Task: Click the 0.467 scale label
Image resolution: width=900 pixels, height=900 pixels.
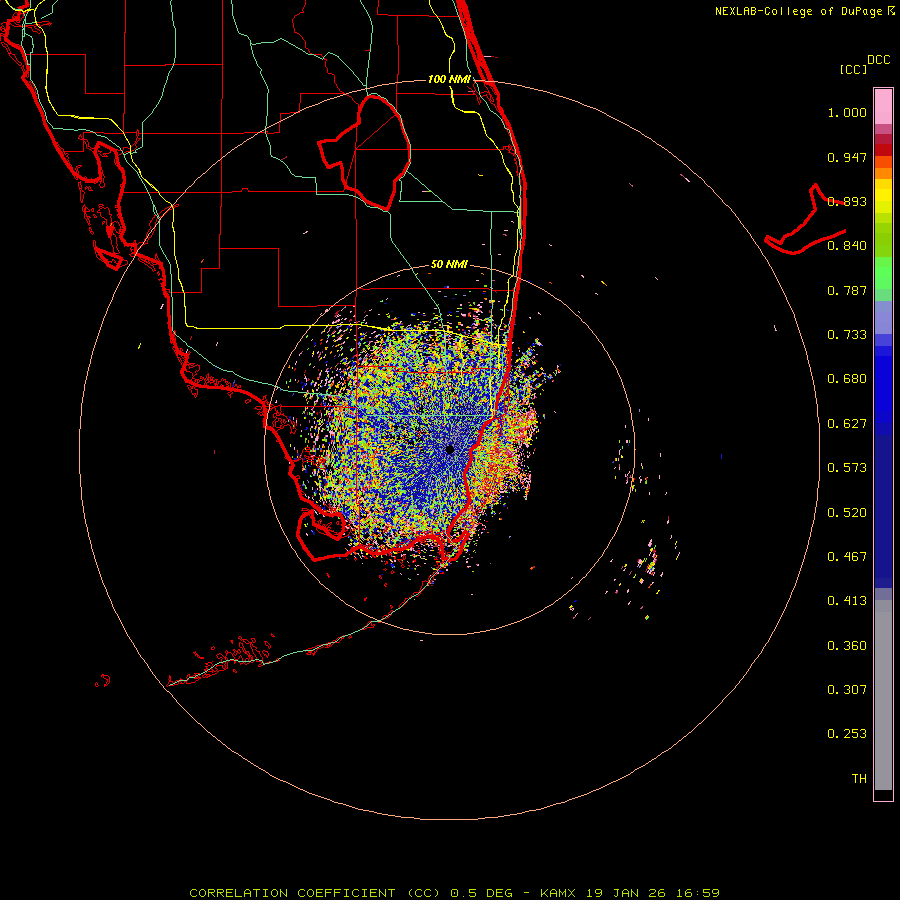Action: point(847,557)
